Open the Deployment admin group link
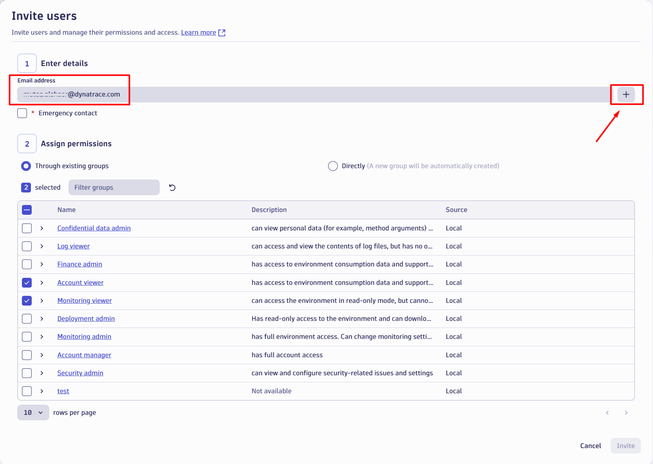The height and width of the screenshot is (464, 653). [86, 319]
